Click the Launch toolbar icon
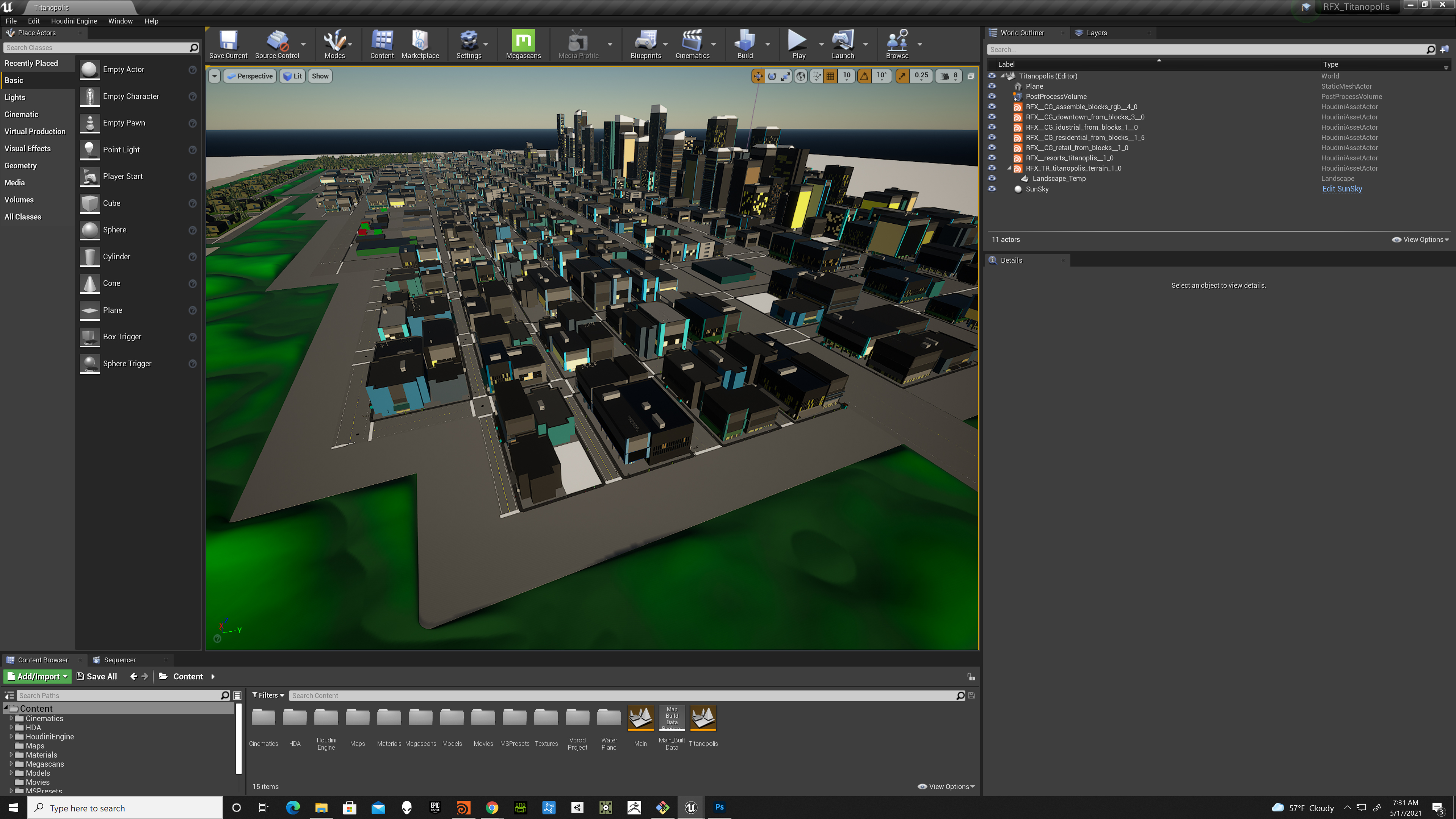The width and height of the screenshot is (1456, 819). tap(842, 44)
